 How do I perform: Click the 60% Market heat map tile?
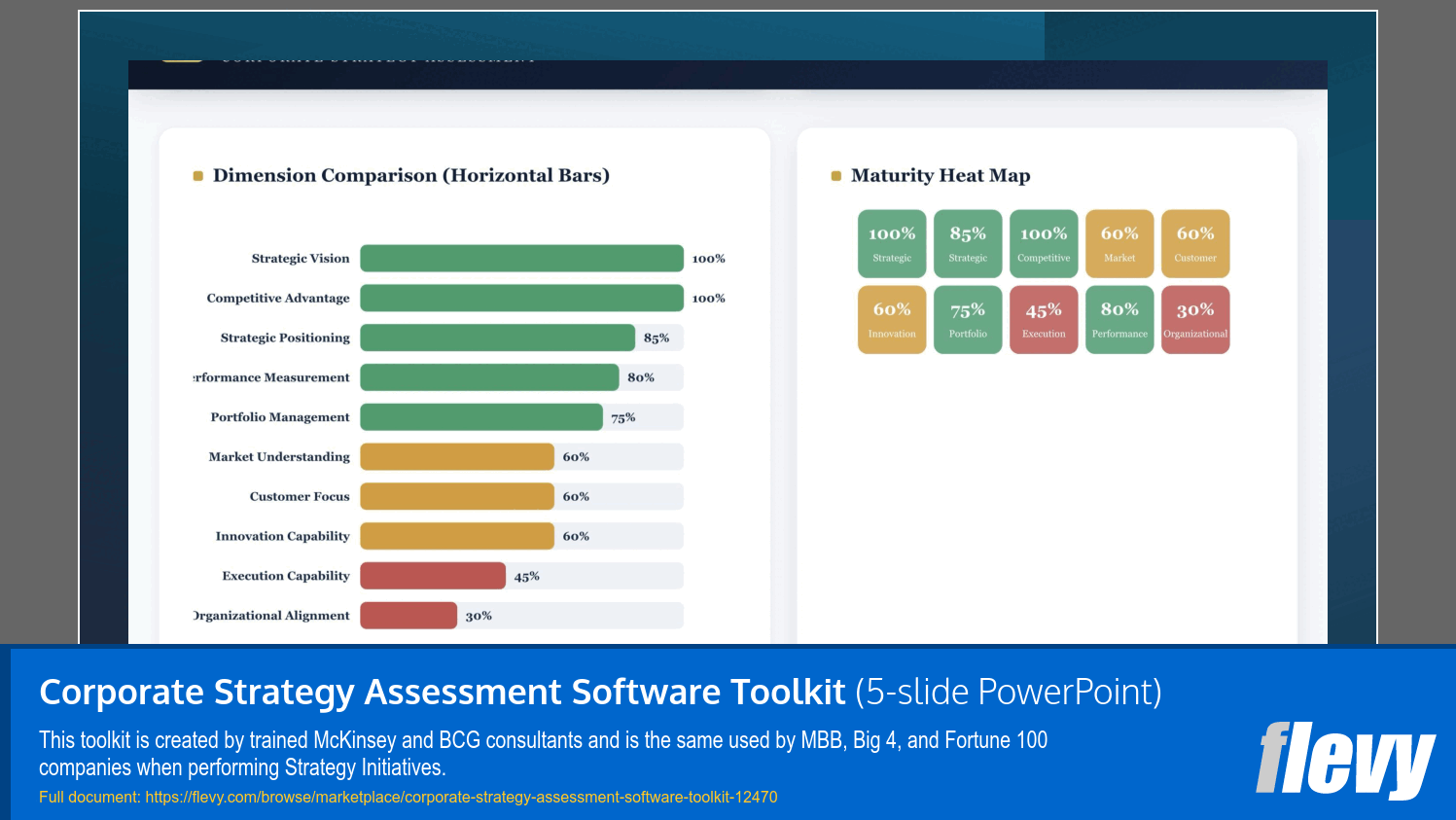[x=1119, y=243]
